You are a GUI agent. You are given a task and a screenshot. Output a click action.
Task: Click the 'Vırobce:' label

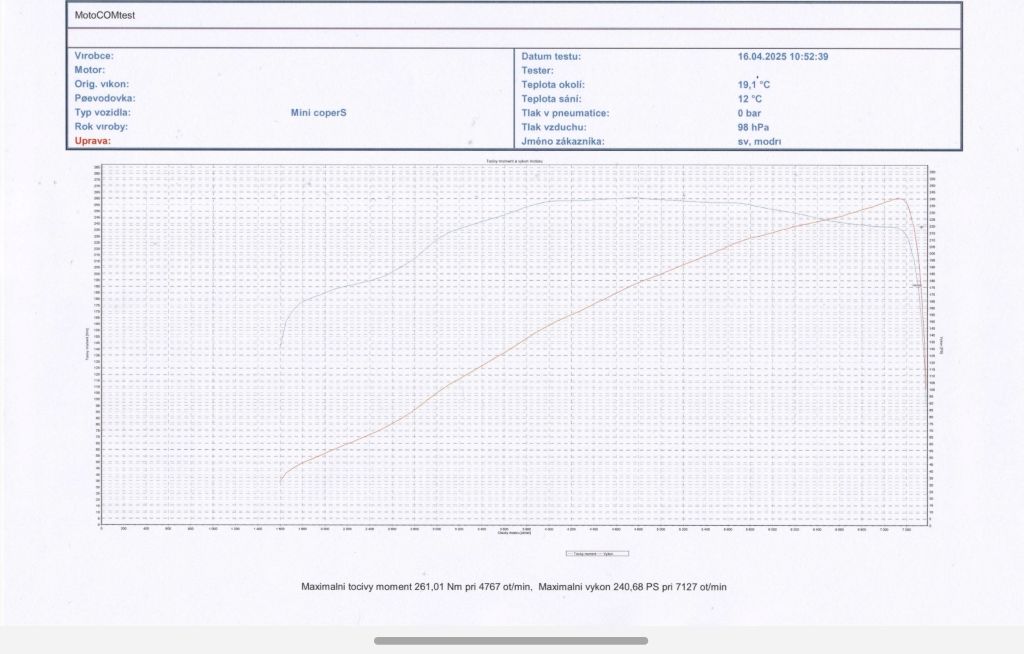[94, 57]
